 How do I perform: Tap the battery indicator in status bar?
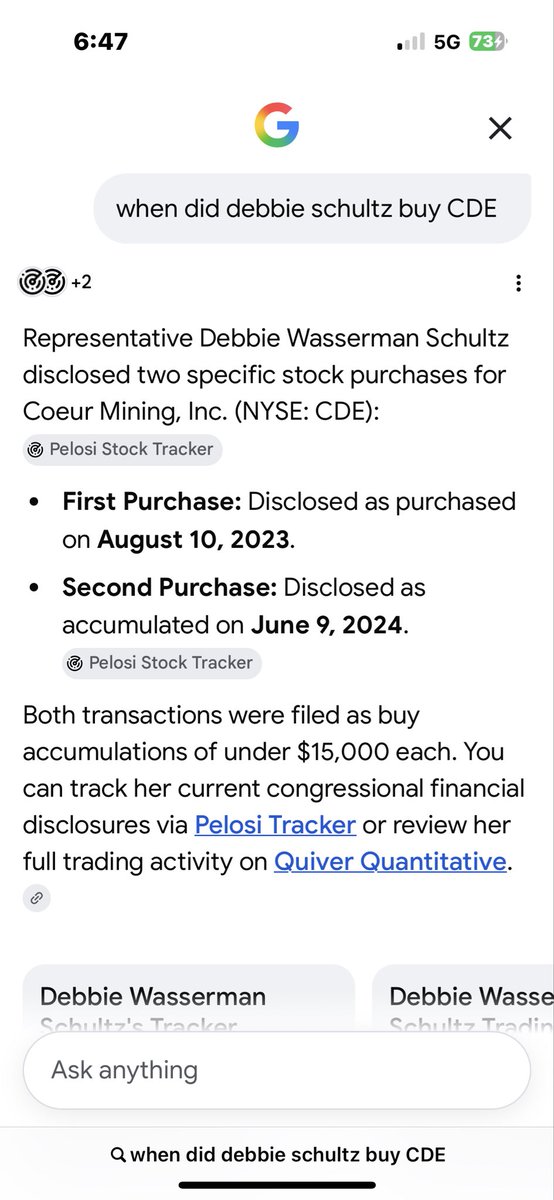(x=488, y=42)
